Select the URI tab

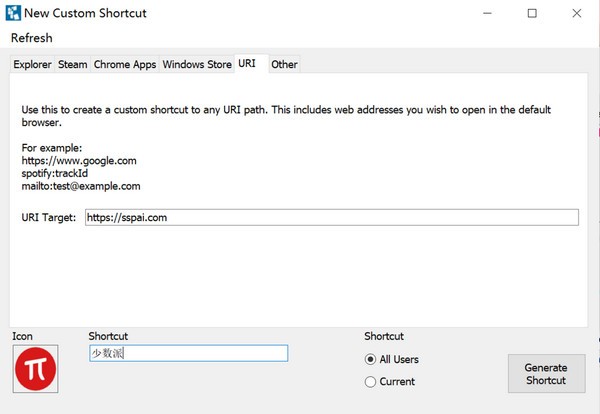tap(248, 64)
